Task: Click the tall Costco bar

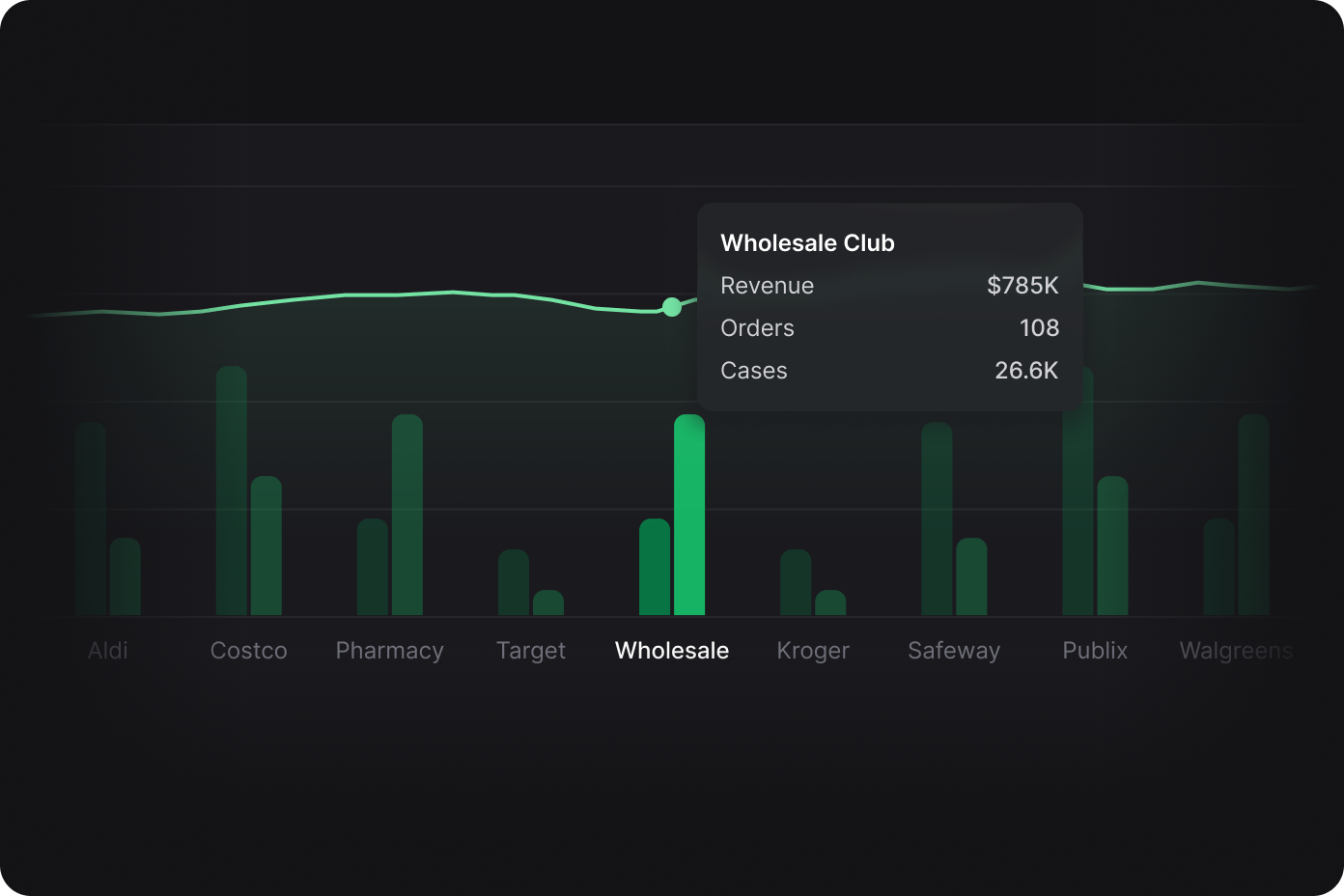Action: (x=232, y=490)
